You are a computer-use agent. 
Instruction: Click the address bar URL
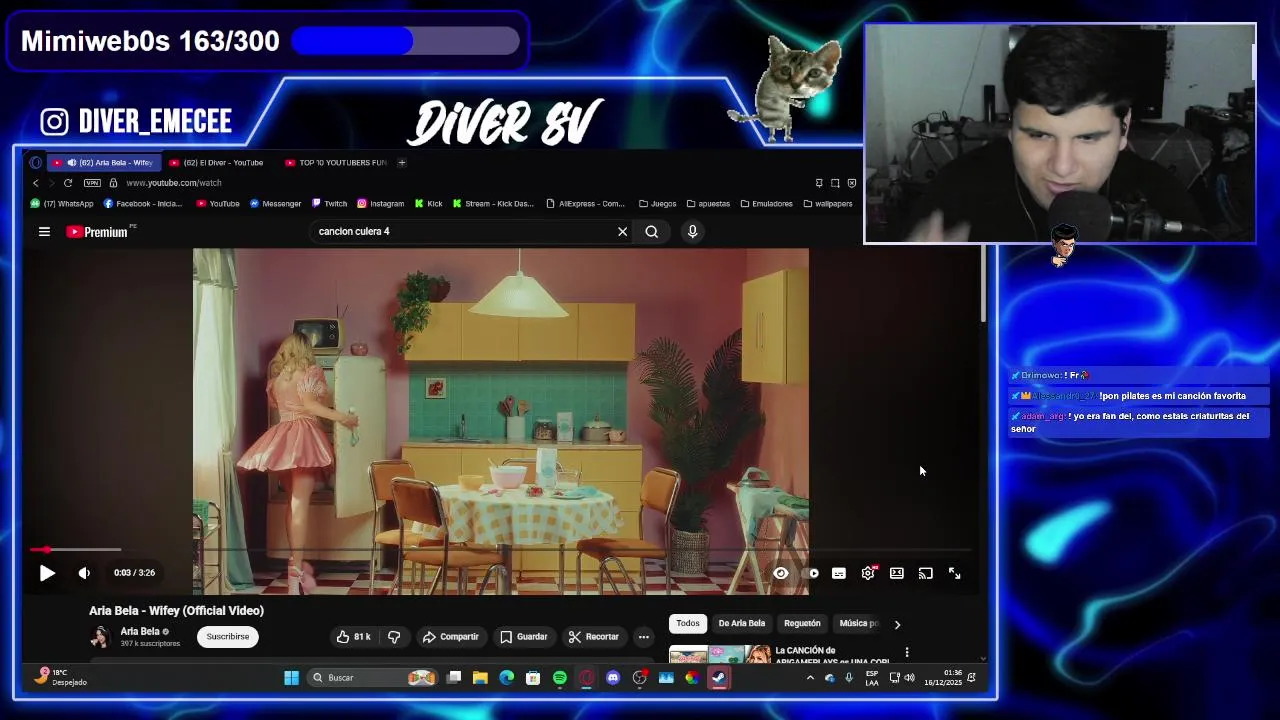[x=174, y=183]
